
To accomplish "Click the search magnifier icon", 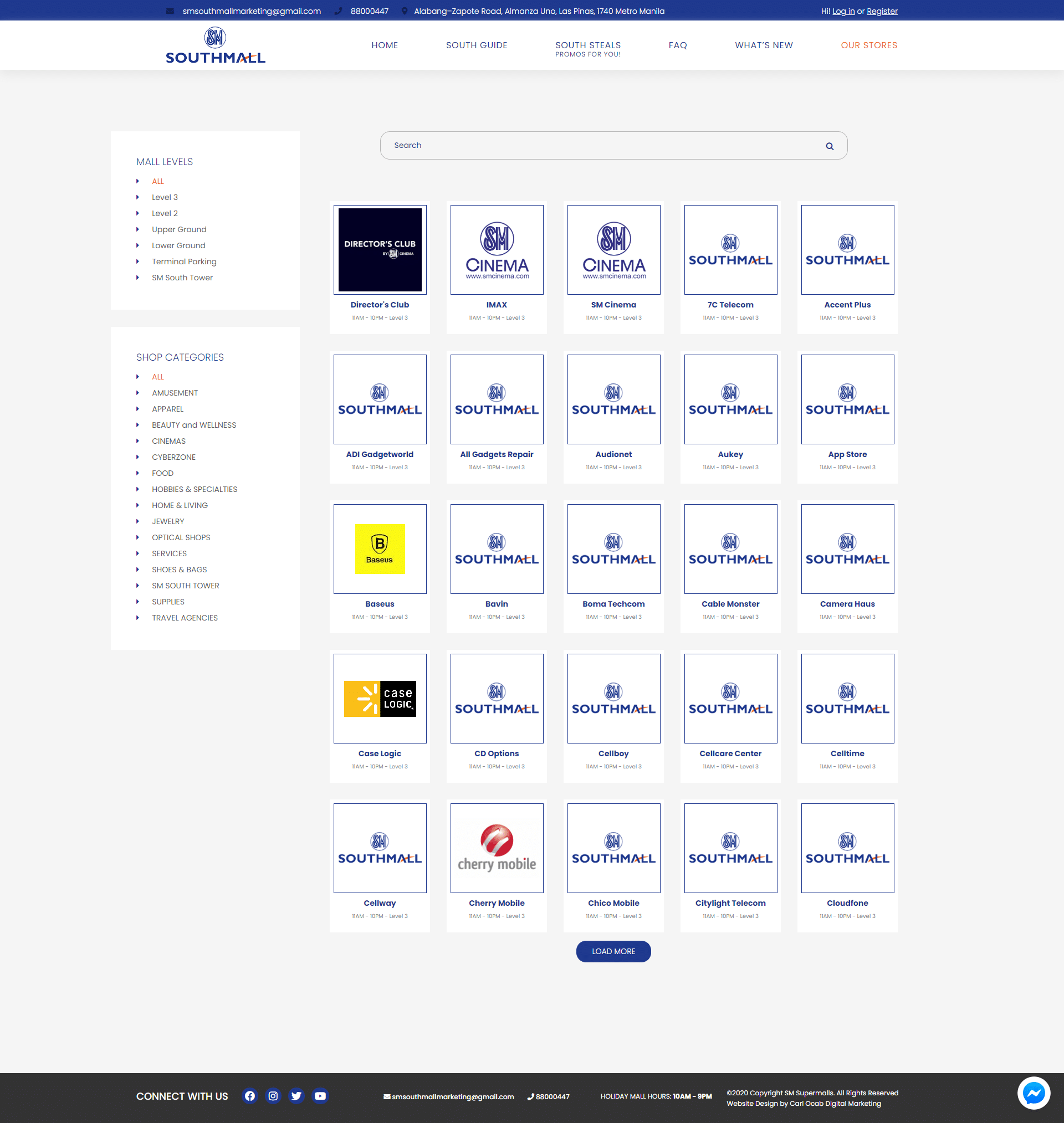I will [829, 146].
